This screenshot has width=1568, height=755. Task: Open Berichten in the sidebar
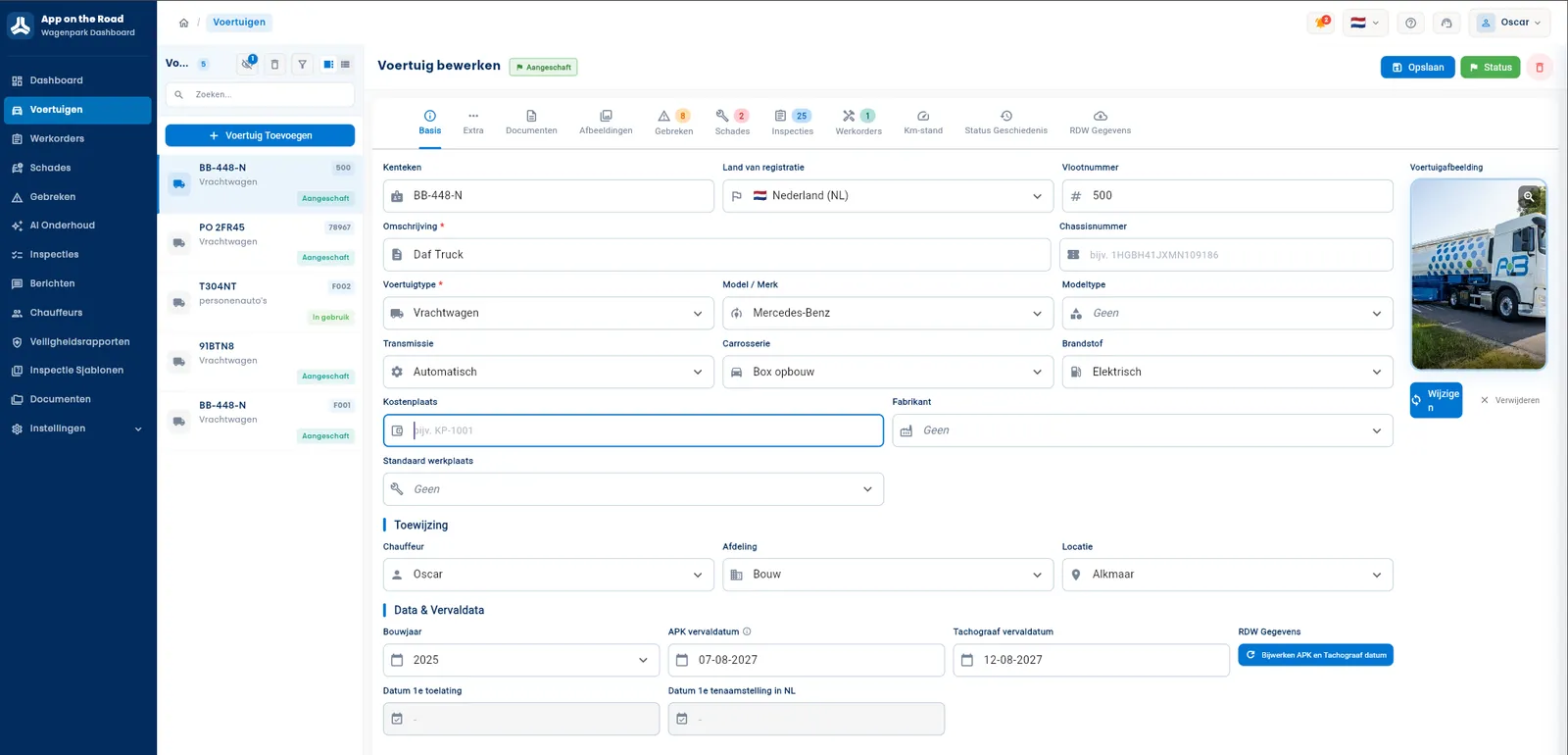[77, 283]
